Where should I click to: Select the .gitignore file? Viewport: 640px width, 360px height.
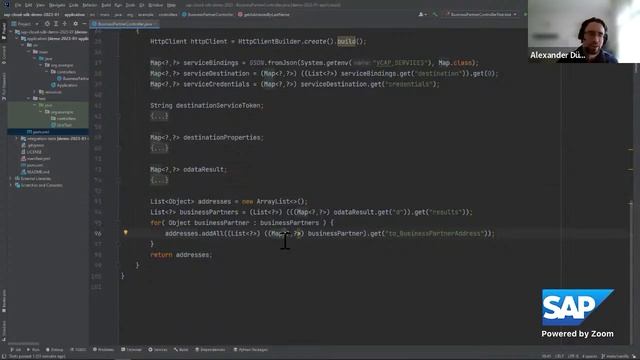click(x=33, y=145)
